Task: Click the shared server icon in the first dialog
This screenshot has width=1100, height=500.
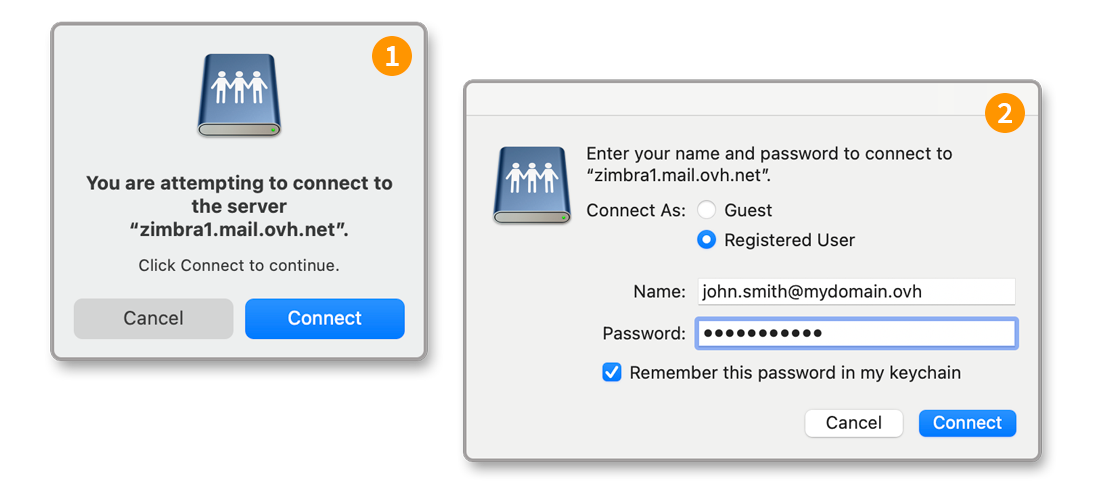Action: click(x=239, y=95)
